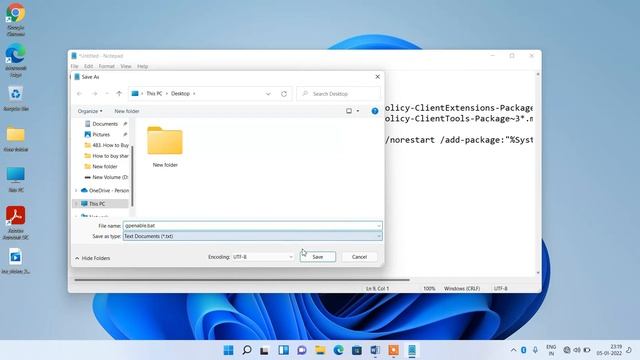
Task: Open Microsoft Edge from taskbar
Action: (338, 350)
